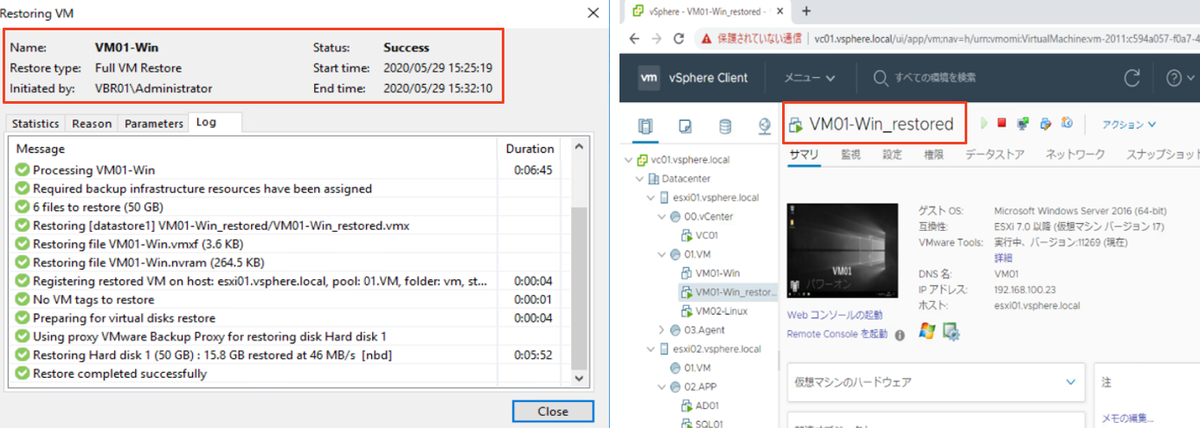
Task: Click the VM settings gear icon below host info
Action: (x=951, y=330)
